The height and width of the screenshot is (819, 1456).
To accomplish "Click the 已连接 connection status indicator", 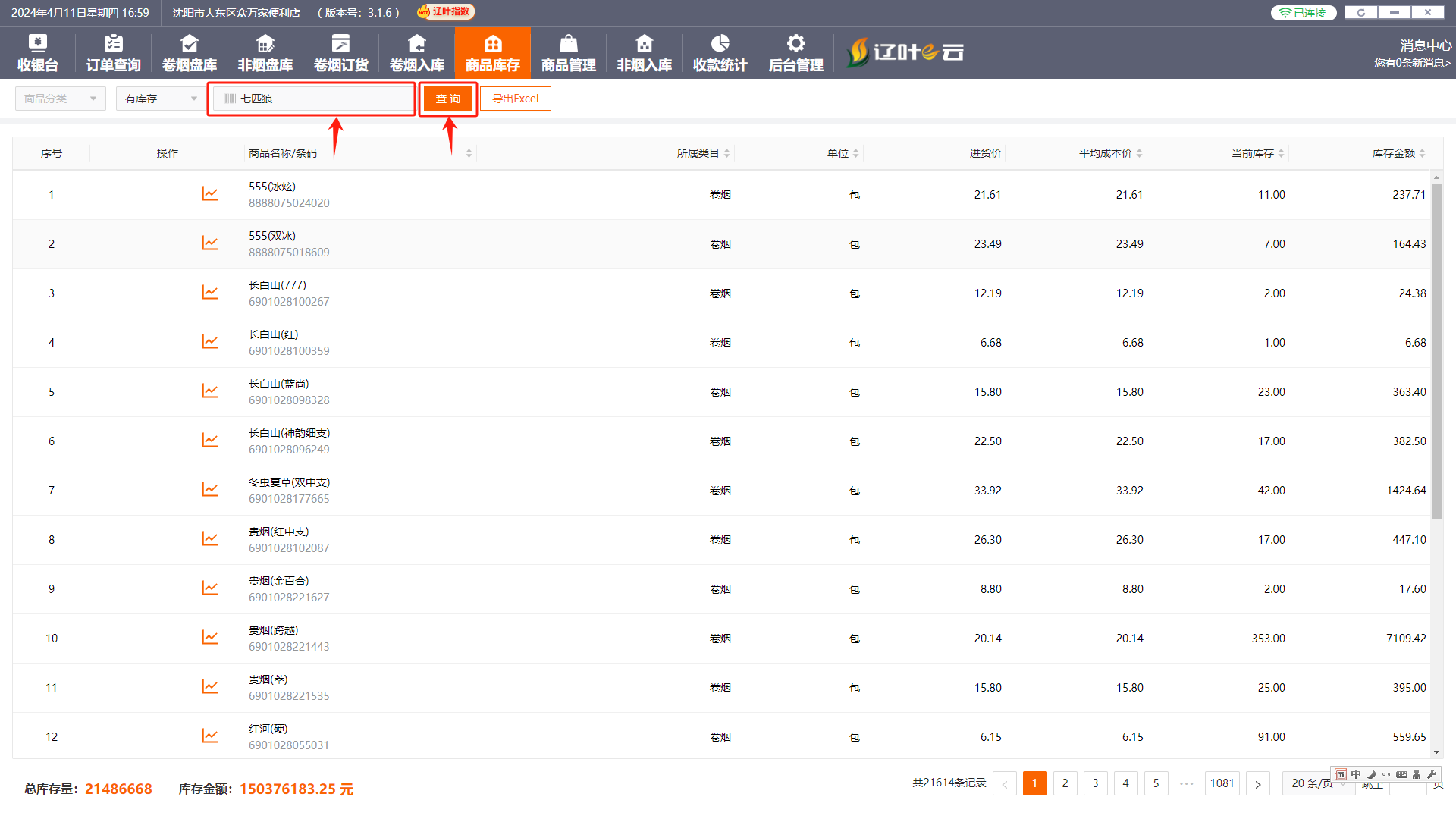I will (1304, 13).
